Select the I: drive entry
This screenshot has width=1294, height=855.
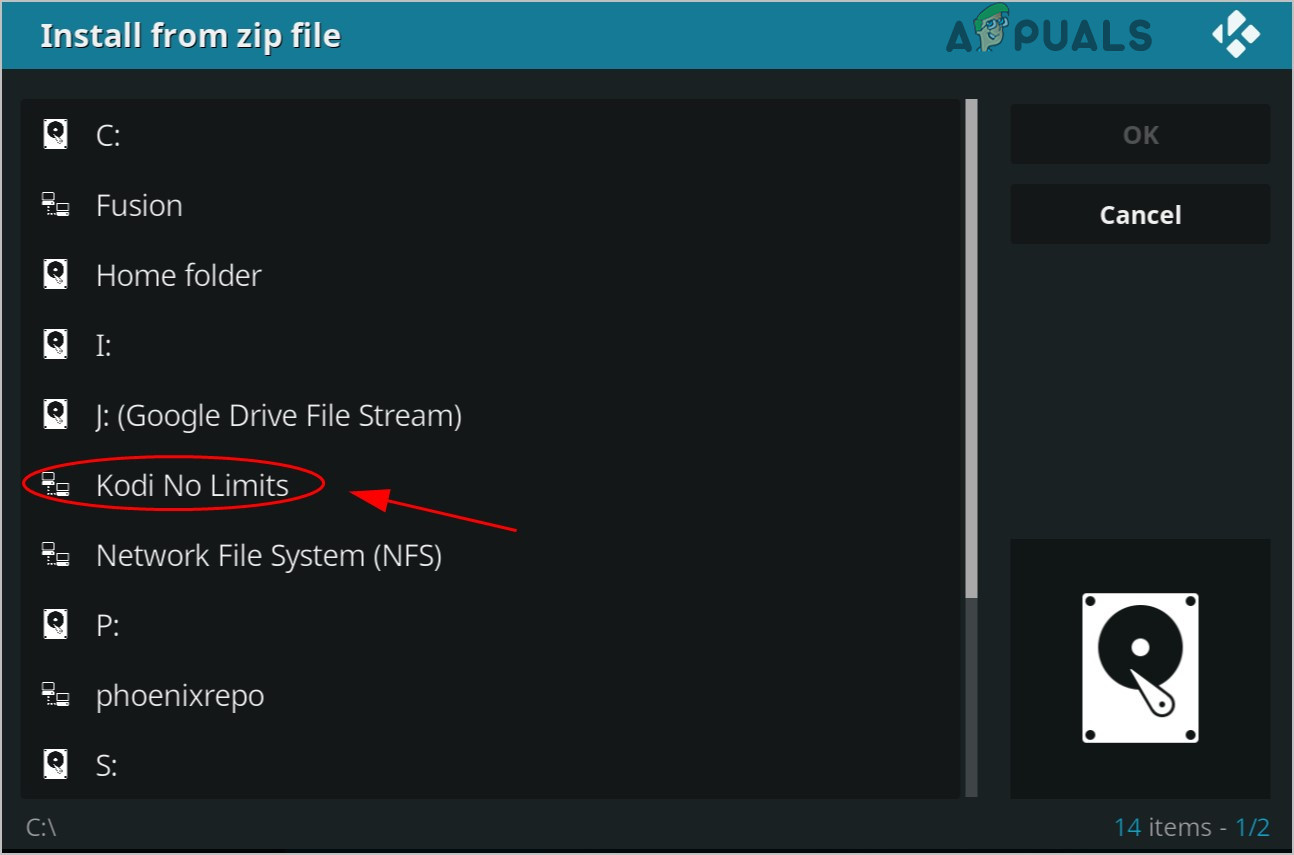click(x=104, y=345)
